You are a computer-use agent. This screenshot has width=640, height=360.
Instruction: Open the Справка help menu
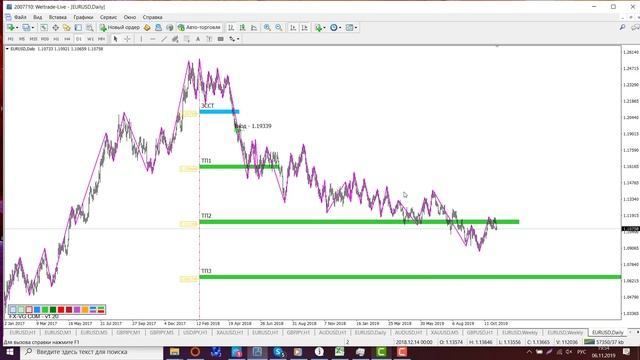coord(153,17)
